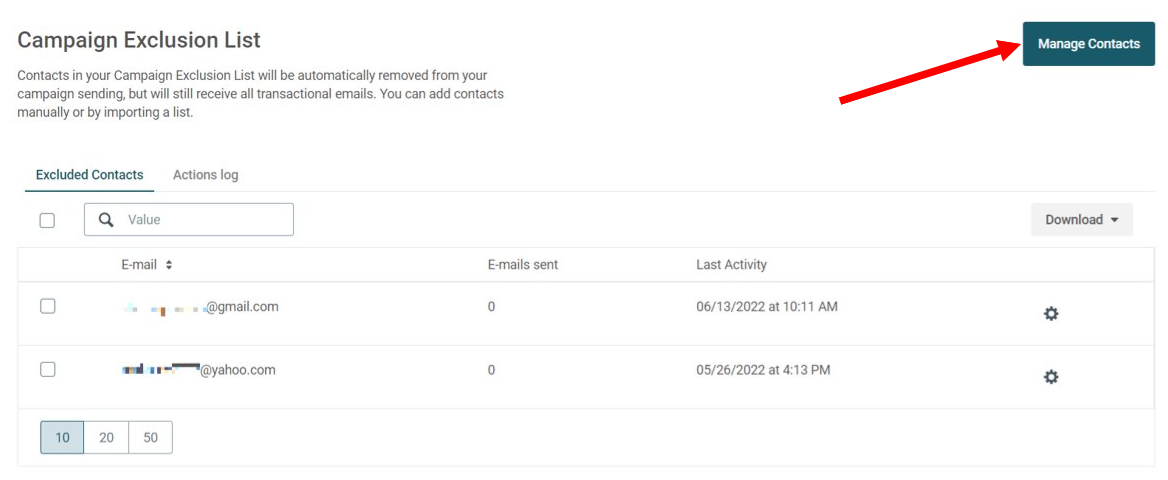Show 10 contacts per page

[x=62, y=438]
